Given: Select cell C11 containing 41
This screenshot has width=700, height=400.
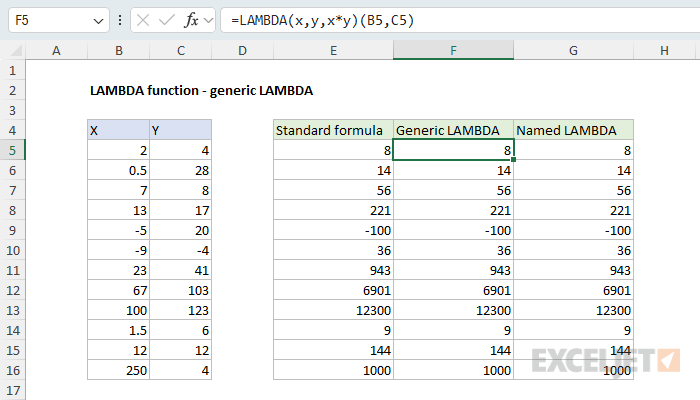Looking at the screenshot, I should [x=181, y=271].
